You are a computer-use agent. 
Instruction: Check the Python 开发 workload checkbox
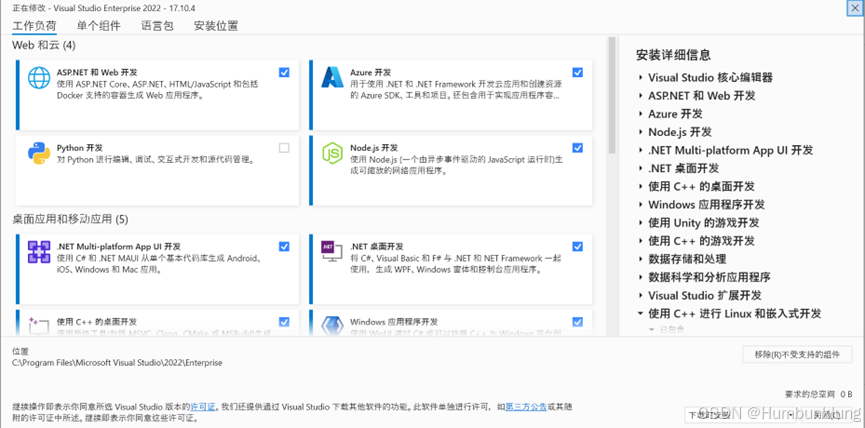pos(284,148)
